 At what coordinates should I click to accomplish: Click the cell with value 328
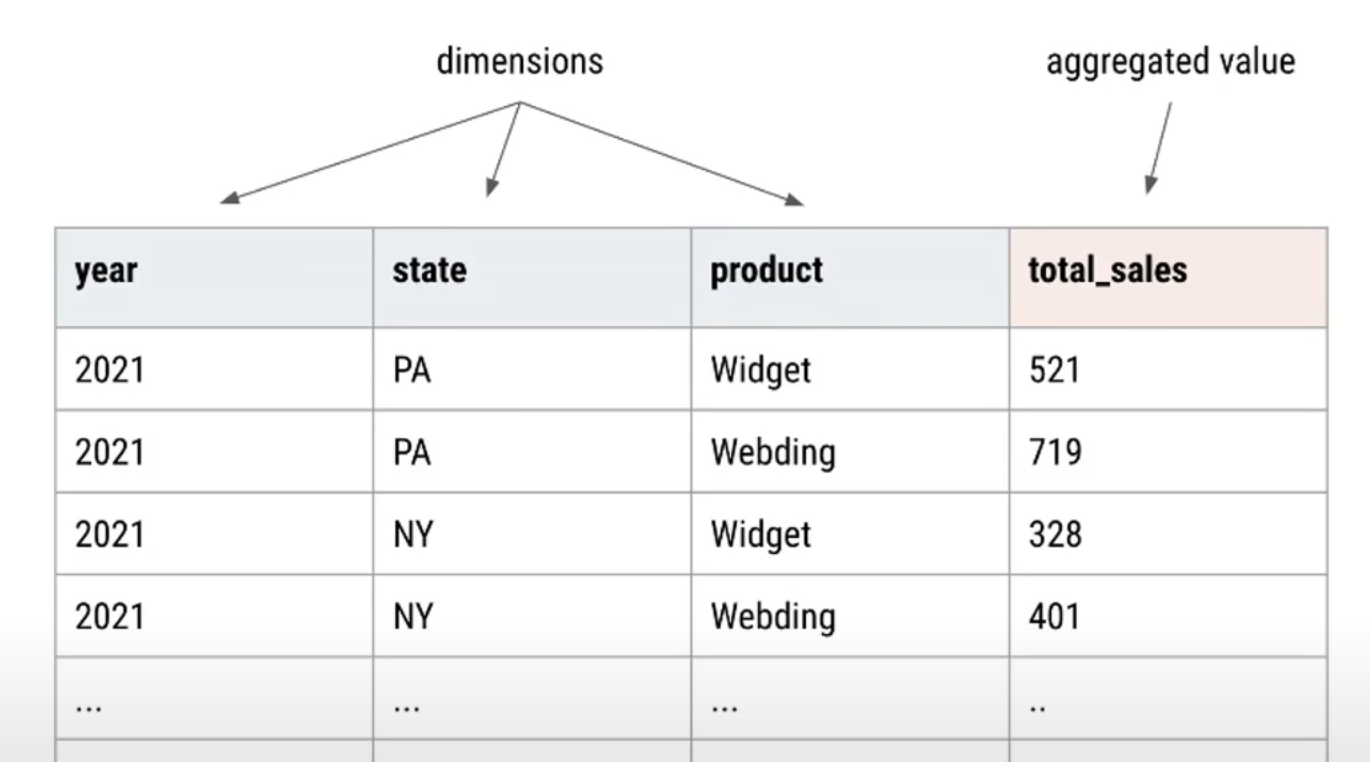tap(1168, 533)
